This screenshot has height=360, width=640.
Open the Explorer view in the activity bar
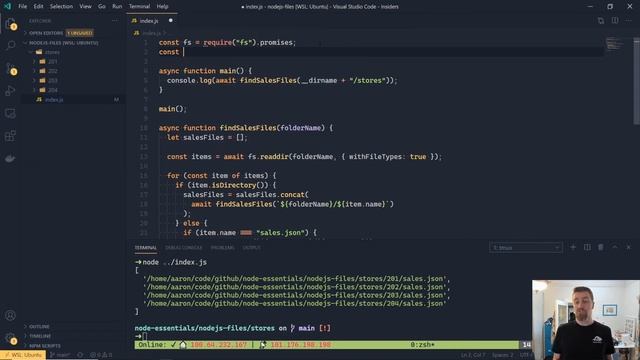pyautogui.click(x=11, y=24)
